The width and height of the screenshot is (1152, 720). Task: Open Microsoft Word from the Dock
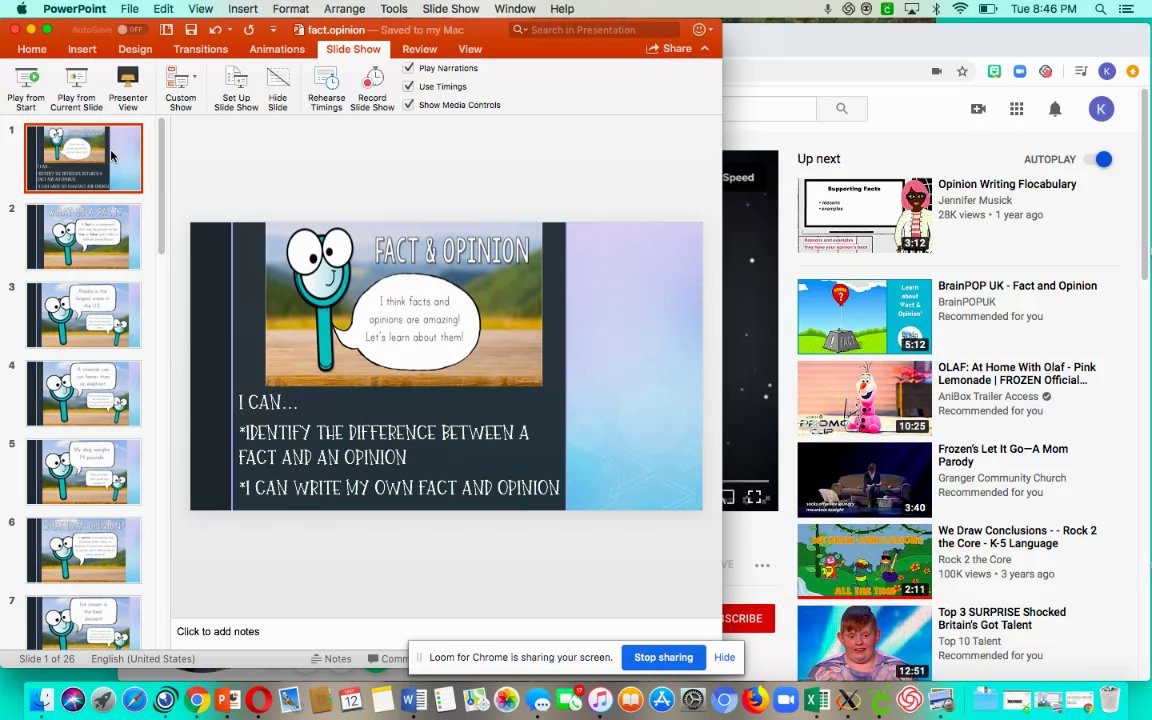coord(414,699)
